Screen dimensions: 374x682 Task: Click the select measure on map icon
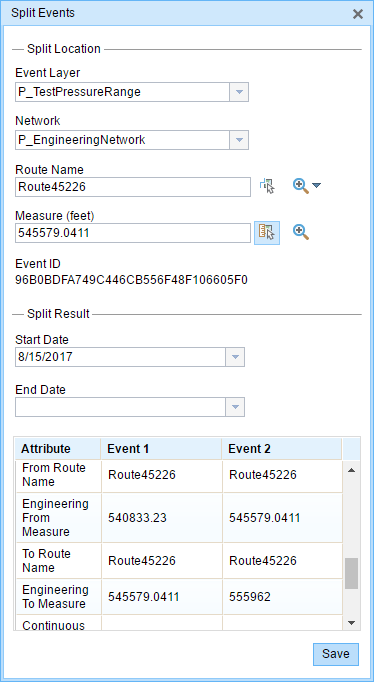click(x=267, y=233)
